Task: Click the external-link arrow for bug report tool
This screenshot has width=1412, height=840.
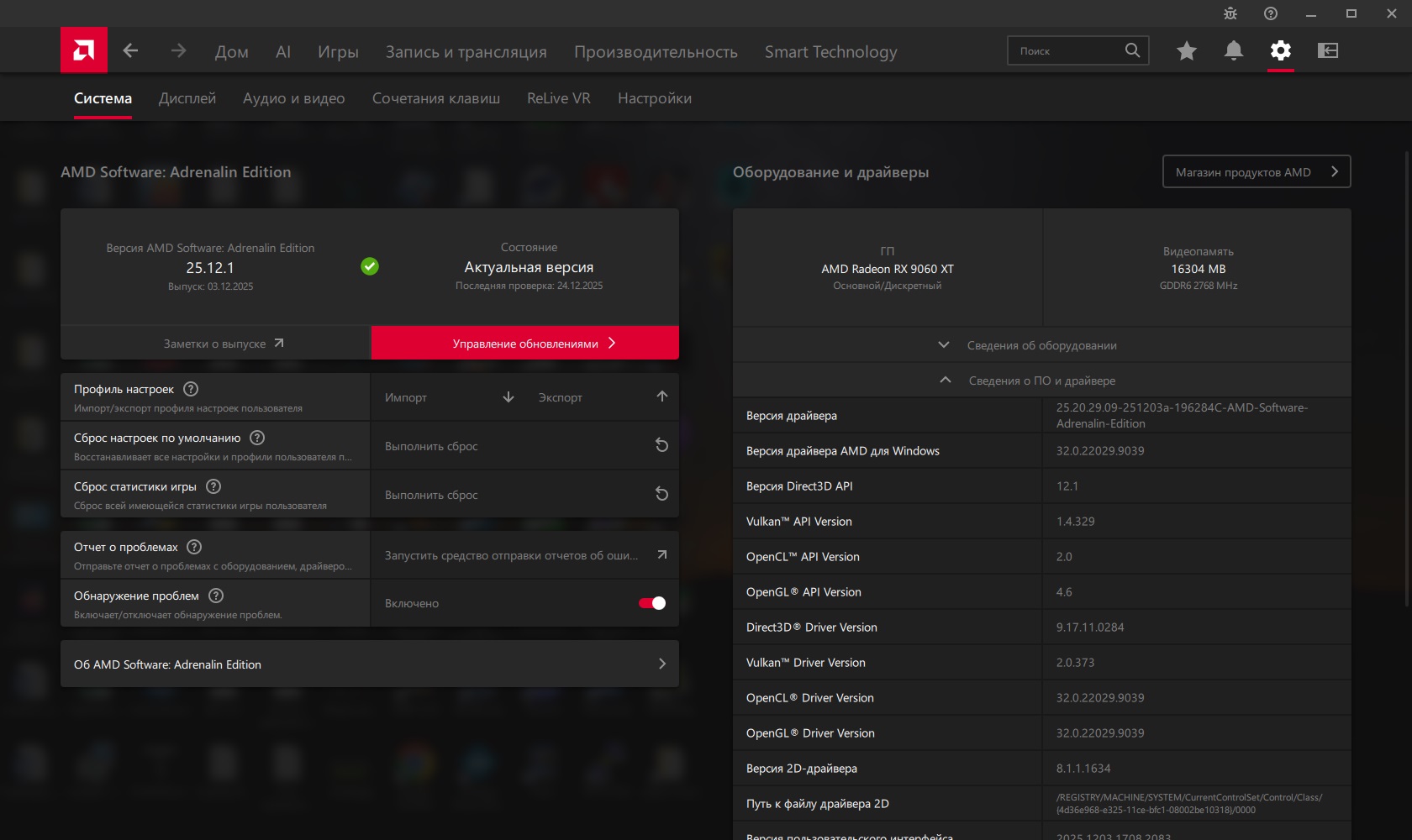Action: pyautogui.click(x=662, y=554)
